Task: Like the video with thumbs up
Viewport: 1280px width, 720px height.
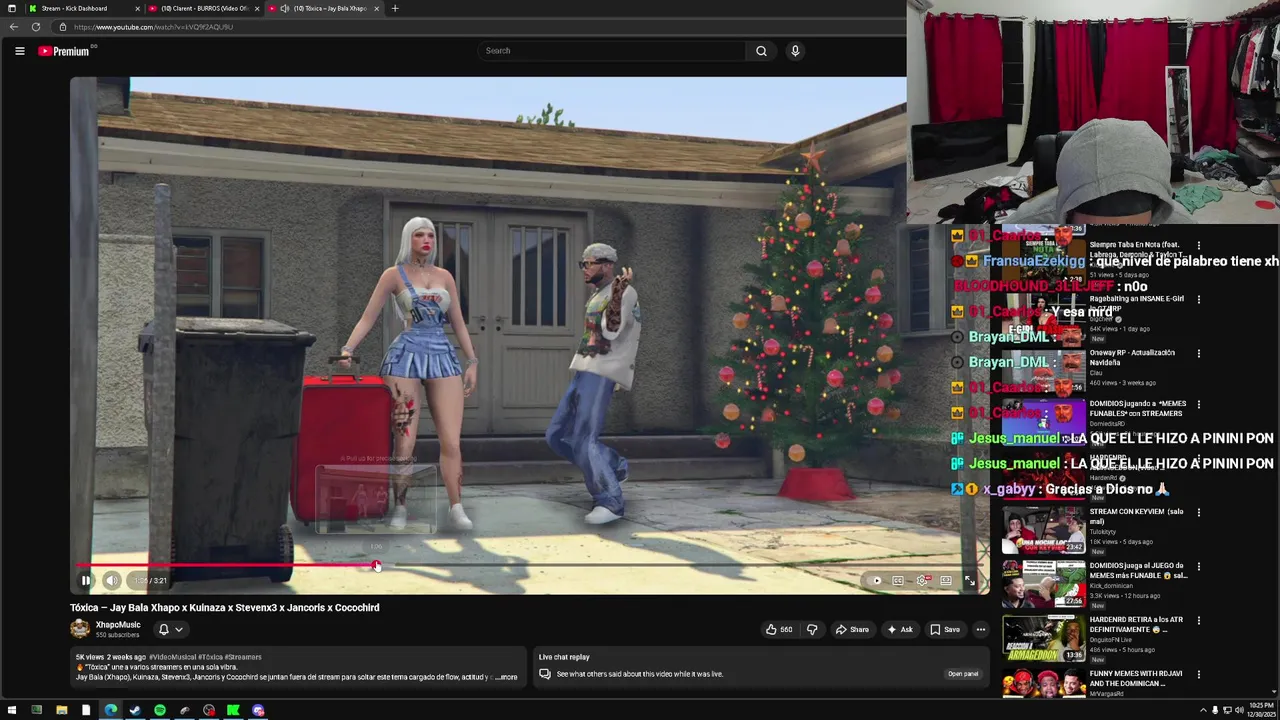Action: 778,630
